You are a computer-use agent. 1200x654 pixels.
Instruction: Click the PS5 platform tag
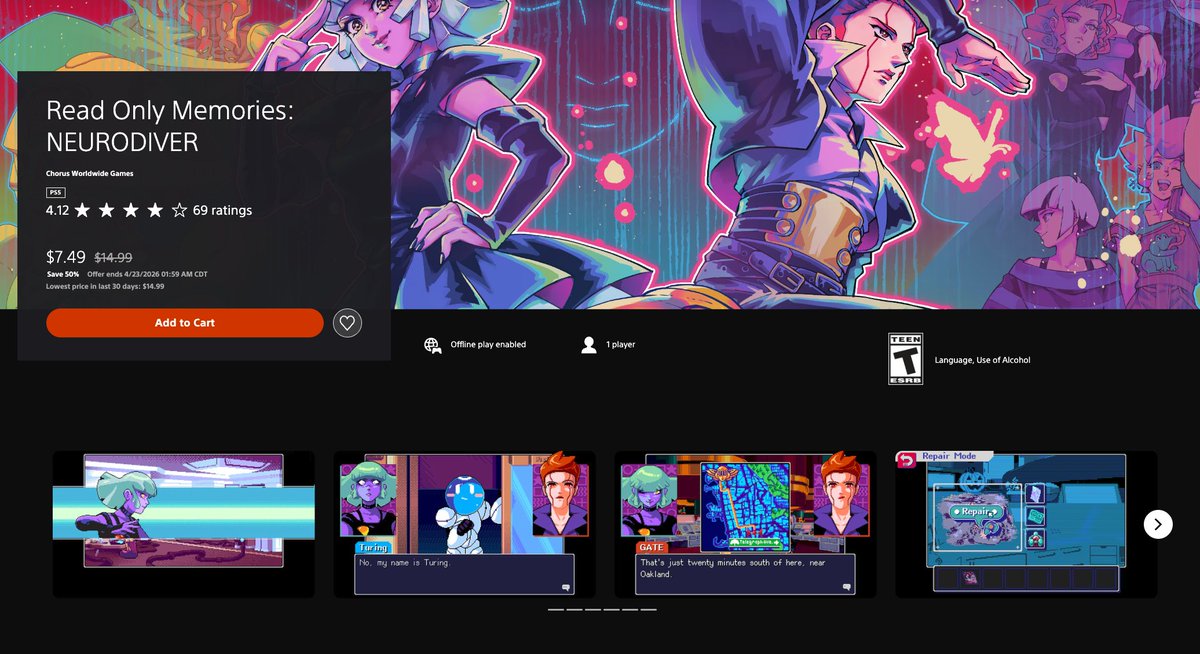[55, 192]
